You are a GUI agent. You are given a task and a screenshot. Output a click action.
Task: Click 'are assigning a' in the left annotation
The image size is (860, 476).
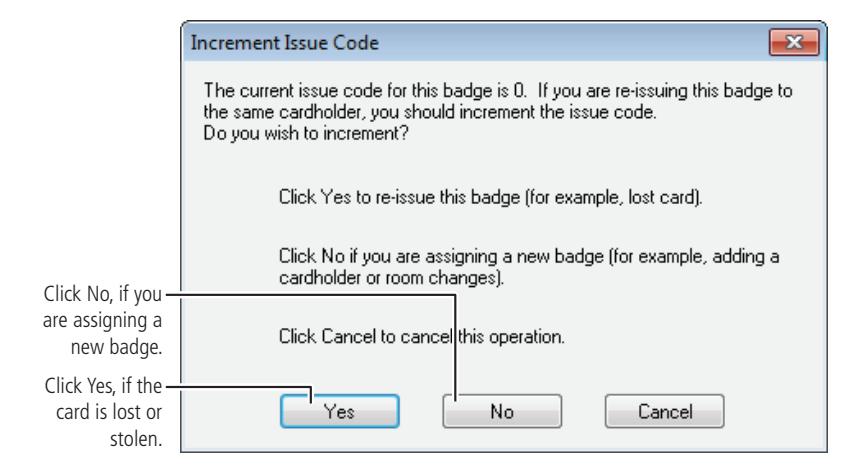pos(102,320)
